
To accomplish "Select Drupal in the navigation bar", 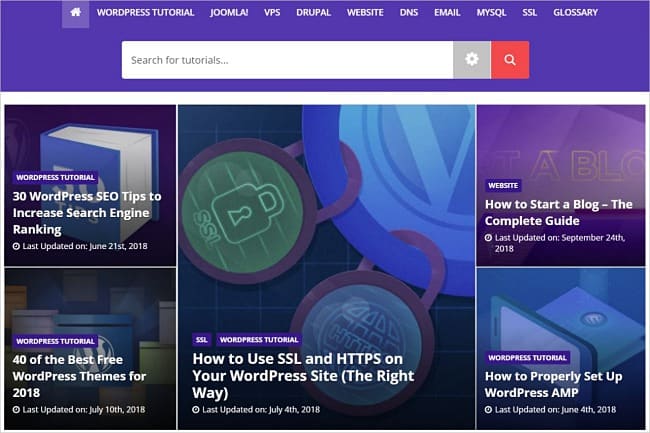I will (x=313, y=12).
